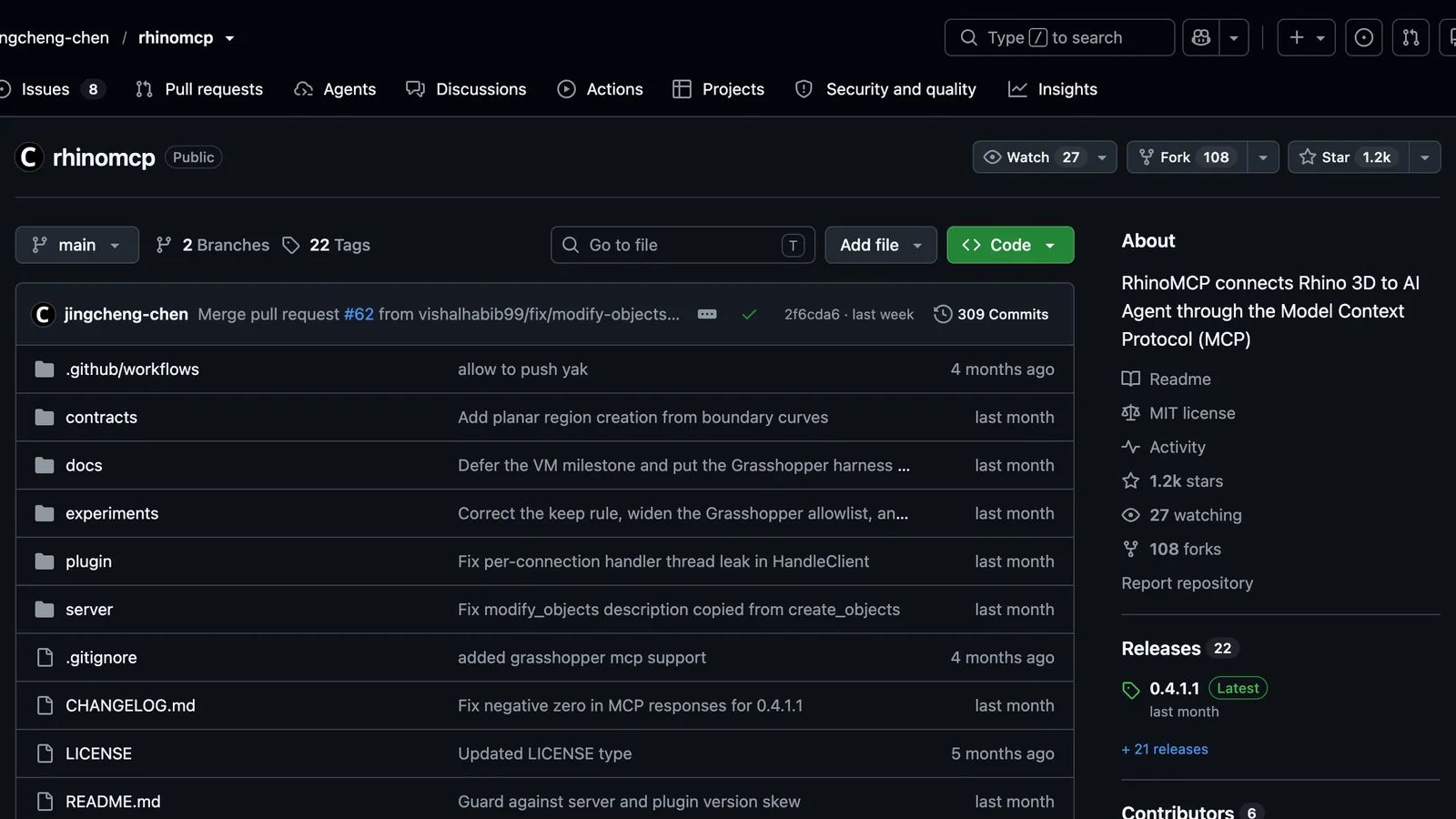Screen dimensions: 1456x819
Task: Open the 309 Commits history
Action: click(991, 314)
